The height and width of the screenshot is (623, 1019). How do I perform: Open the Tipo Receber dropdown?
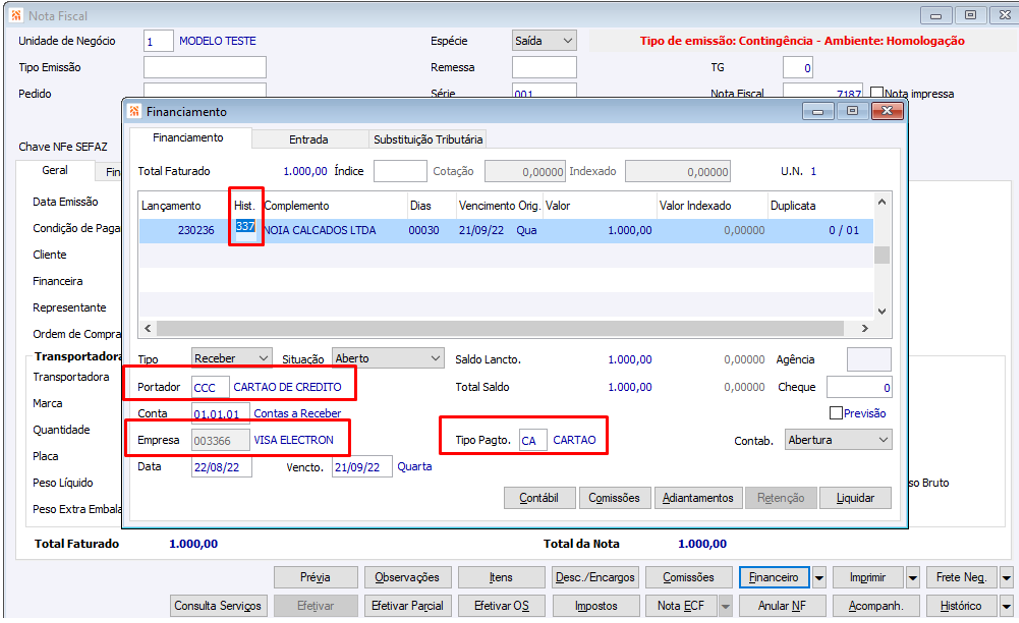(x=263, y=359)
